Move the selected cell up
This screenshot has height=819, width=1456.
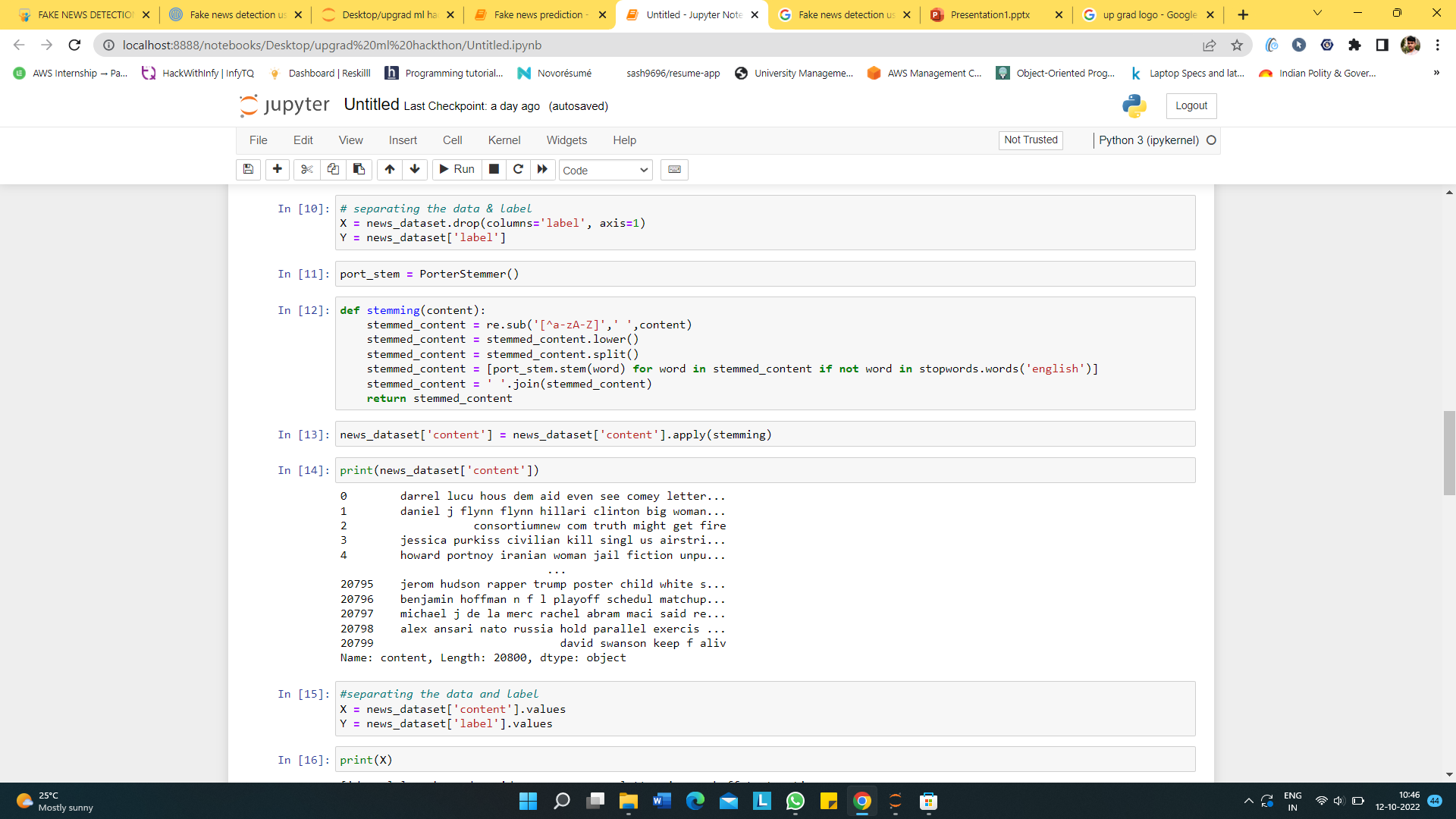pyautogui.click(x=390, y=169)
